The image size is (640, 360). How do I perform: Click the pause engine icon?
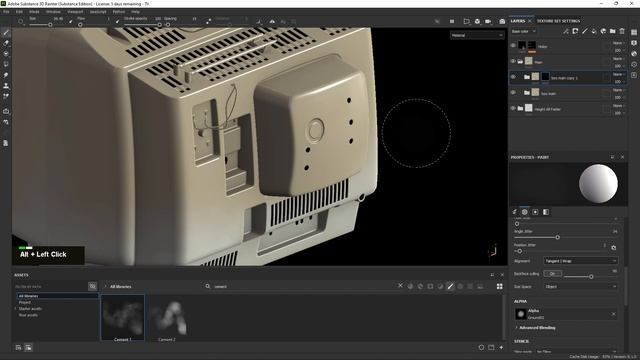pyautogui.click(x=452, y=21)
